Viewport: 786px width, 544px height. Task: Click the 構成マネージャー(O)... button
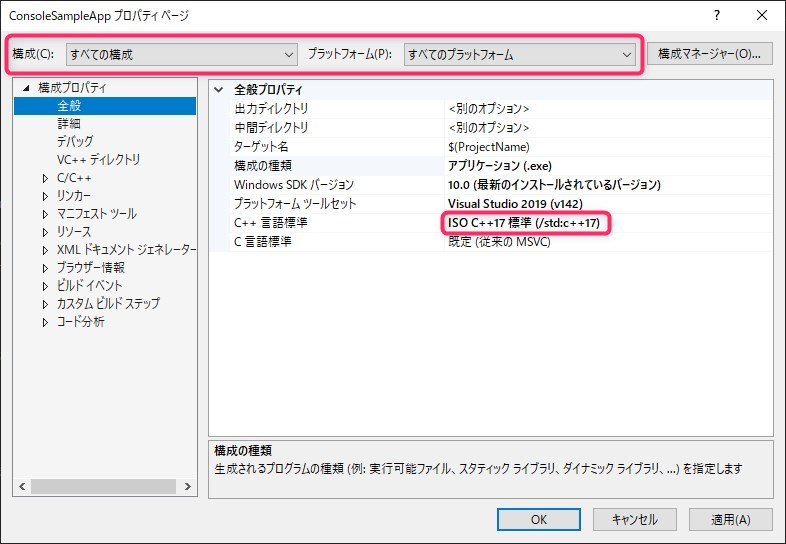[709, 54]
